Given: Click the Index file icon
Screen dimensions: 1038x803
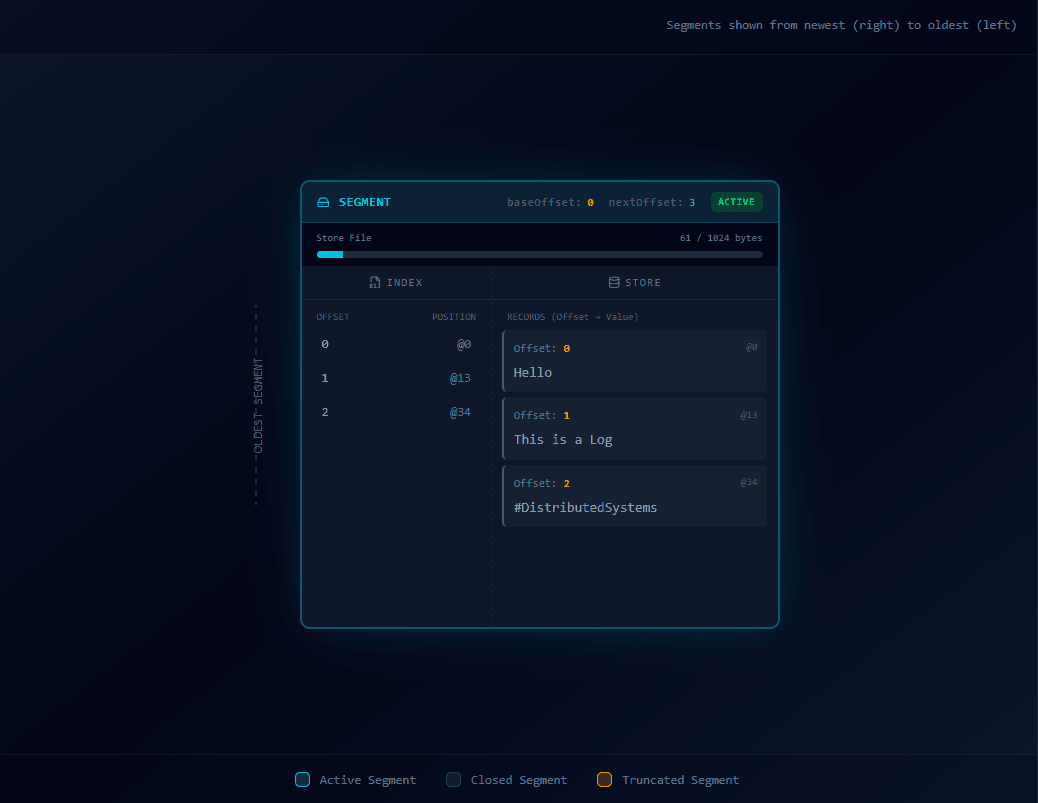Looking at the screenshot, I should tap(375, 283).
